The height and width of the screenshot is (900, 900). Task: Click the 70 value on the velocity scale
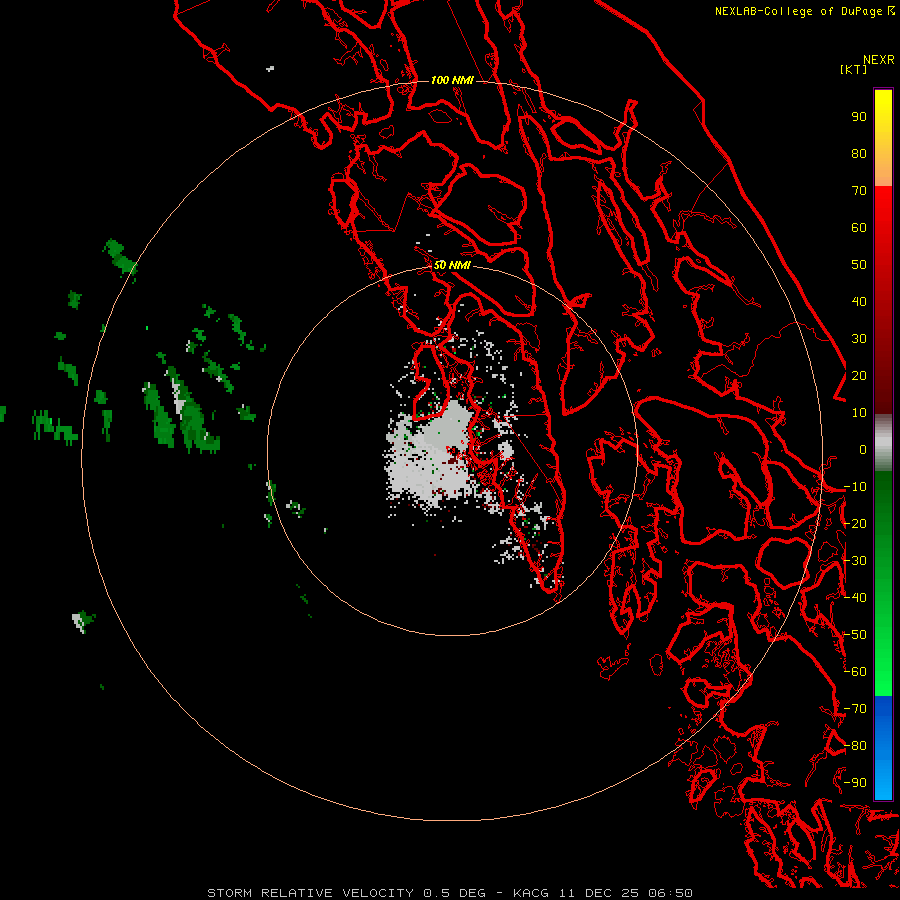click(859, 191)
